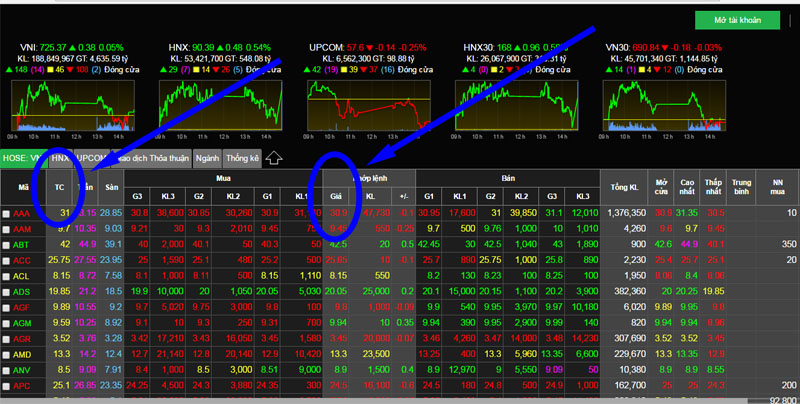Click the Trung bình column header
This screenshot has width=800, height=404.
(741, 187)
